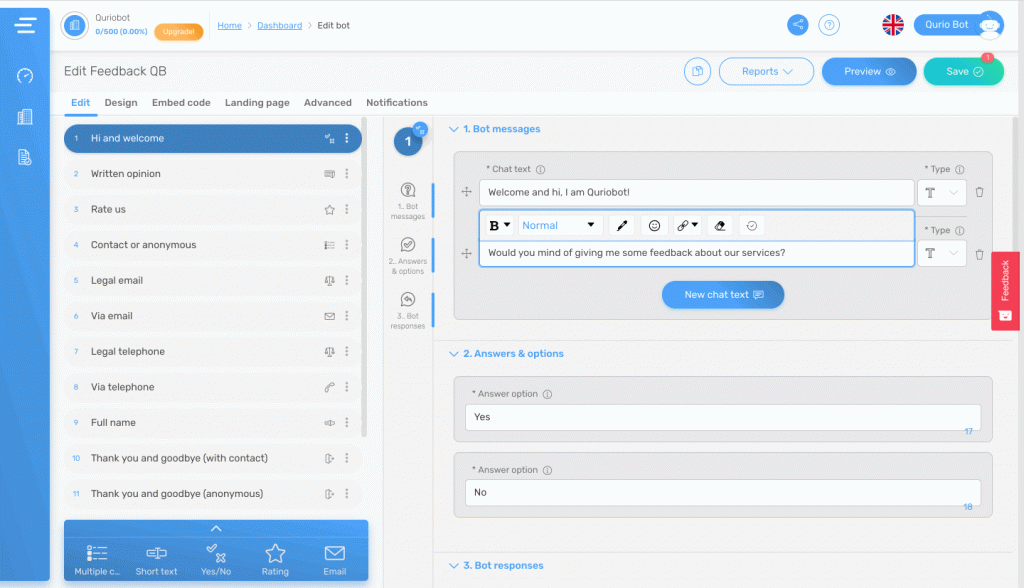Add a Rating question from bottom panel
The width and height of the screenshot is (1024, 588).
tap(275, 559)
